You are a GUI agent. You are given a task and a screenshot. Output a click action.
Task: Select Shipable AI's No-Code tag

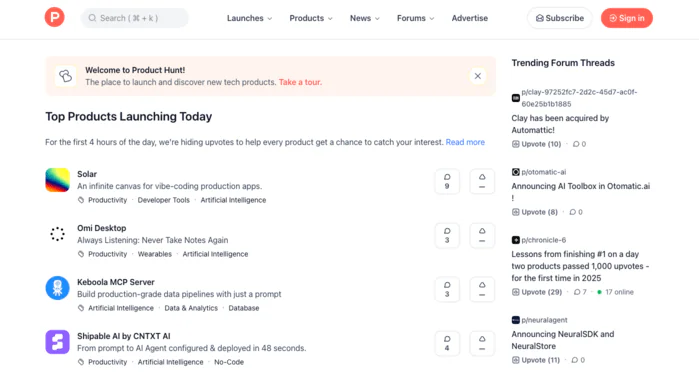coord(229,362)
